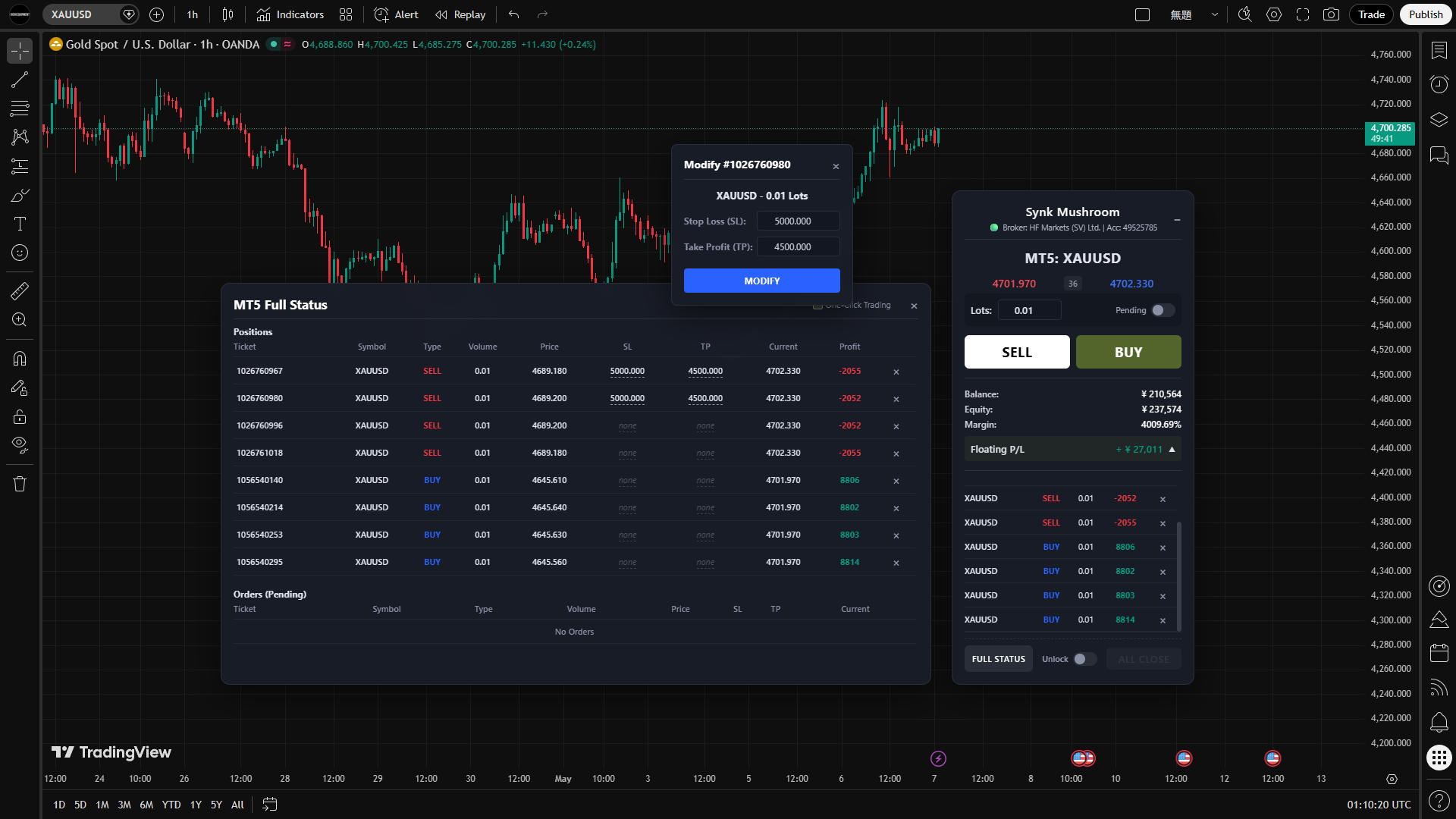Screen dimensions: 1456x819
Task: Select the trend line drawing tool
Action: click(x=20, y=80)
